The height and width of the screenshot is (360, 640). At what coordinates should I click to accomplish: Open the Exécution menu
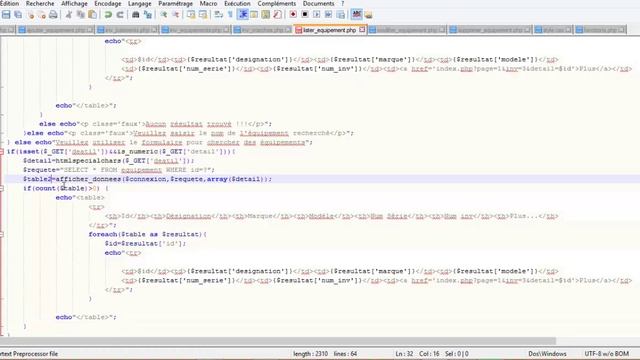click(237, 3)
